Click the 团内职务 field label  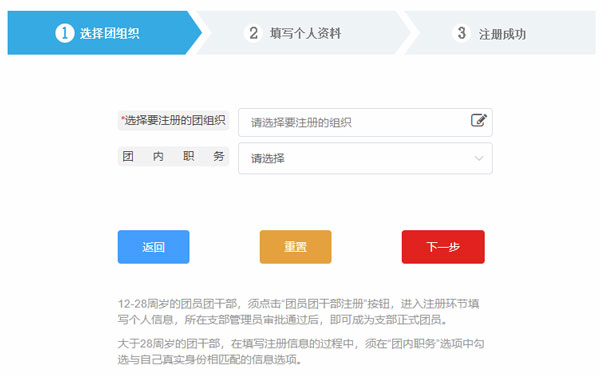pyautogui.click(x=173, y=156)
